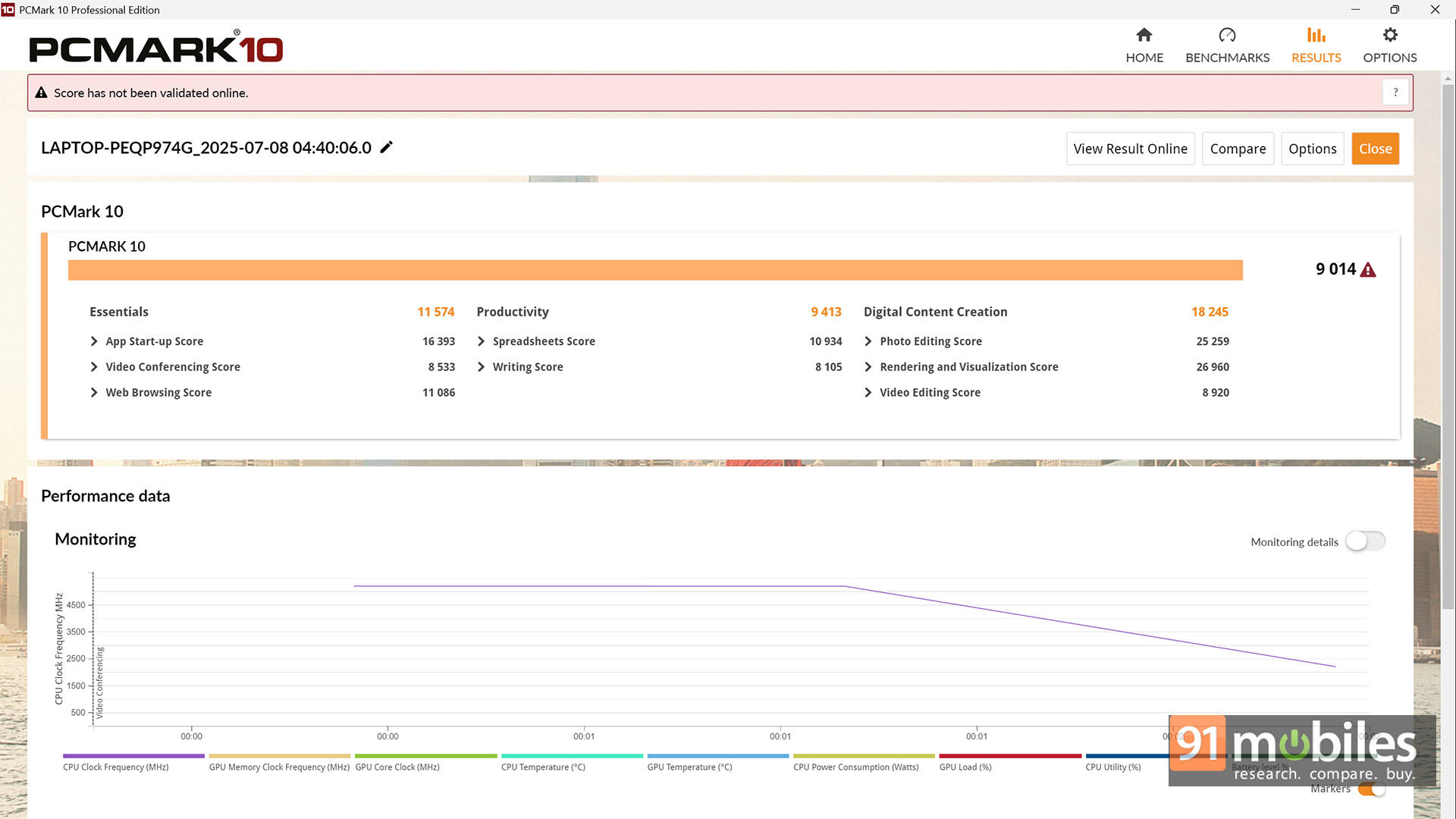
Task: Toggle the Markers switch
Action: (1372, 789)
